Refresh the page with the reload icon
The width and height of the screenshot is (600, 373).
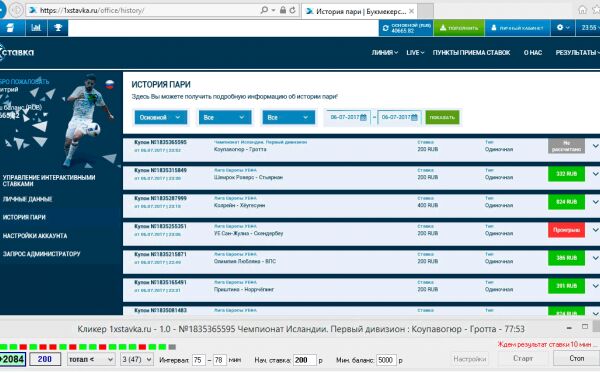(x=292, y=10)
